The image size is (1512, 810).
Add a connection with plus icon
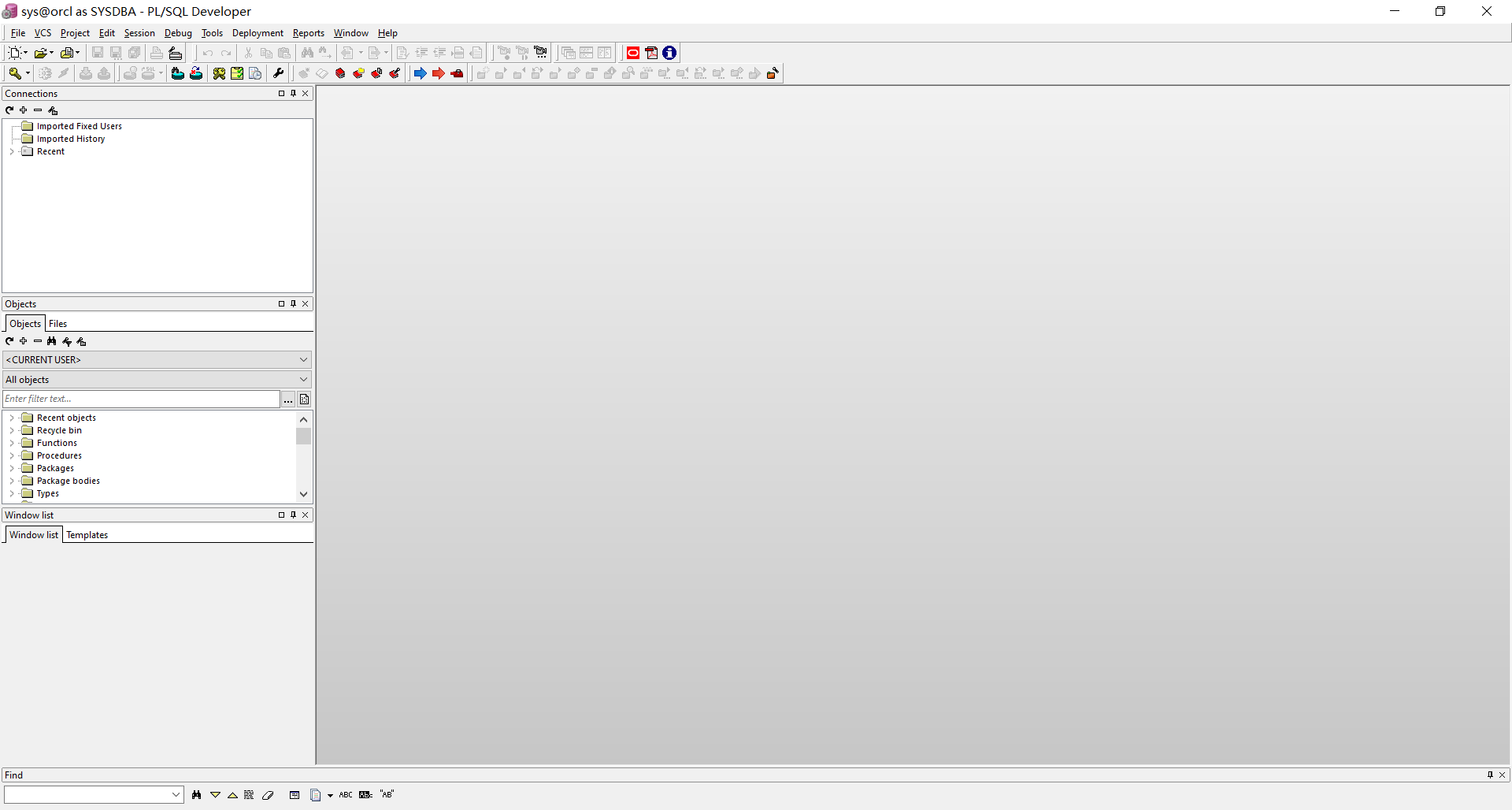point(24,110)
